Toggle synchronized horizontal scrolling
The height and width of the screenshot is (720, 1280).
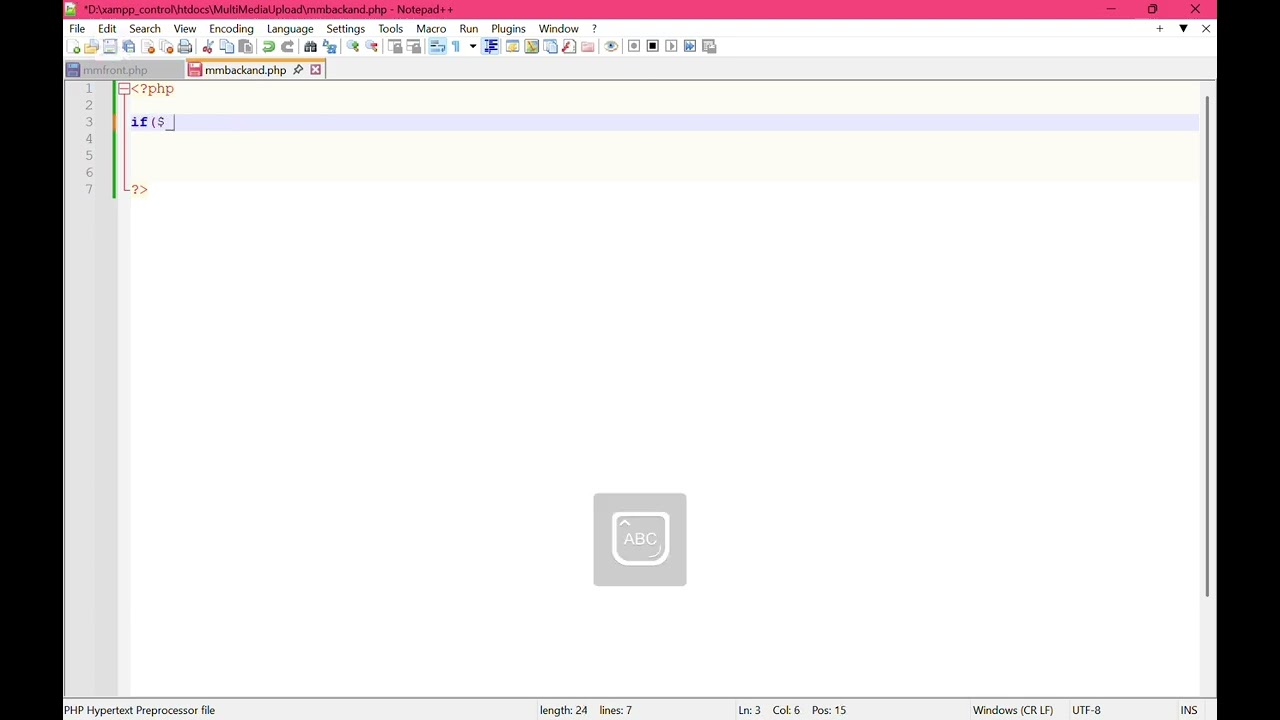(x=414, y=46)
